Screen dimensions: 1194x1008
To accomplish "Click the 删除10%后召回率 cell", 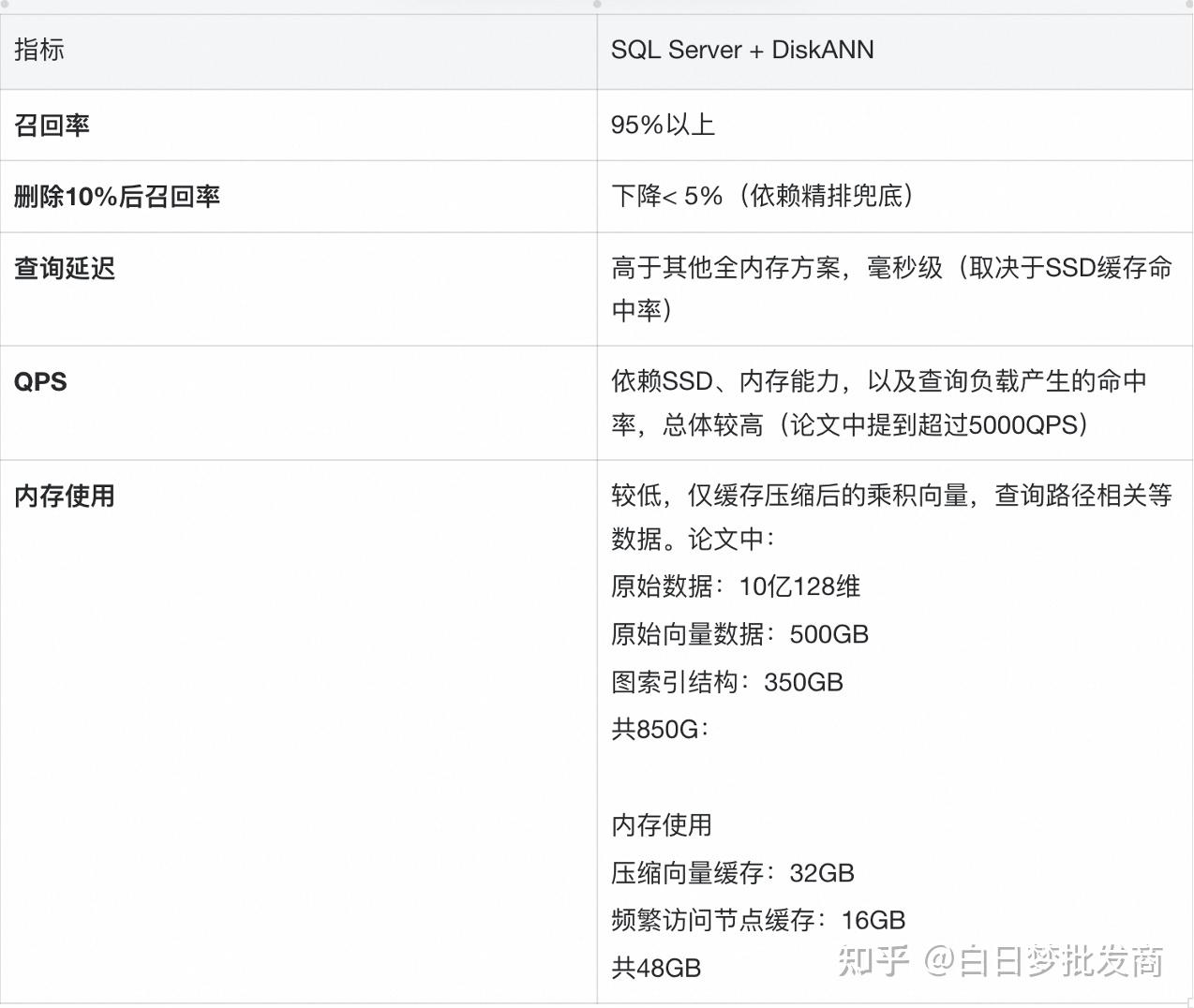I will click(115, 197).
